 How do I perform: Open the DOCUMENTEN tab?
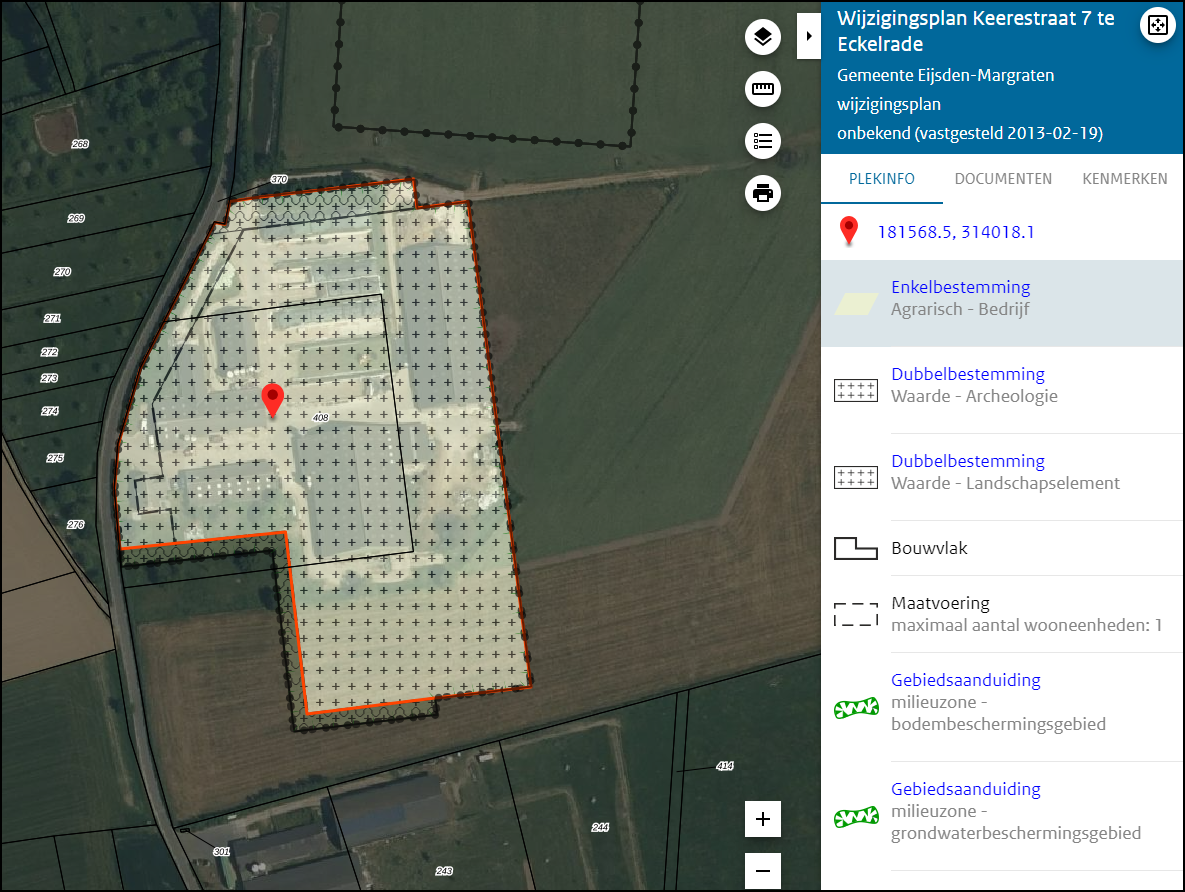pyautogui.click(x=1003, y=179)
